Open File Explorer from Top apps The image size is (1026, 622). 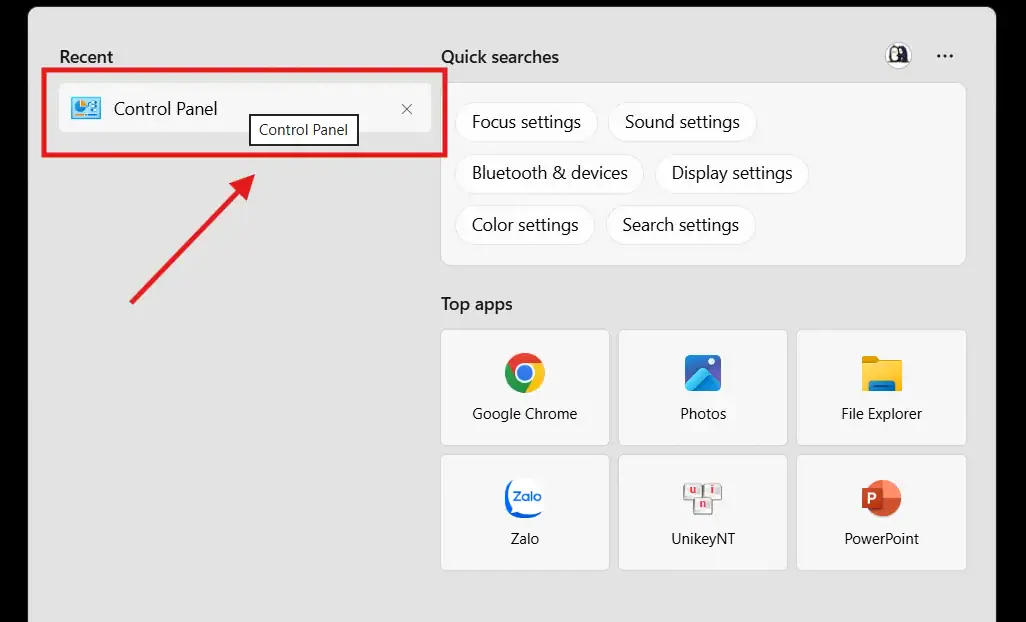pyautogui.click(x=881, y=387)
